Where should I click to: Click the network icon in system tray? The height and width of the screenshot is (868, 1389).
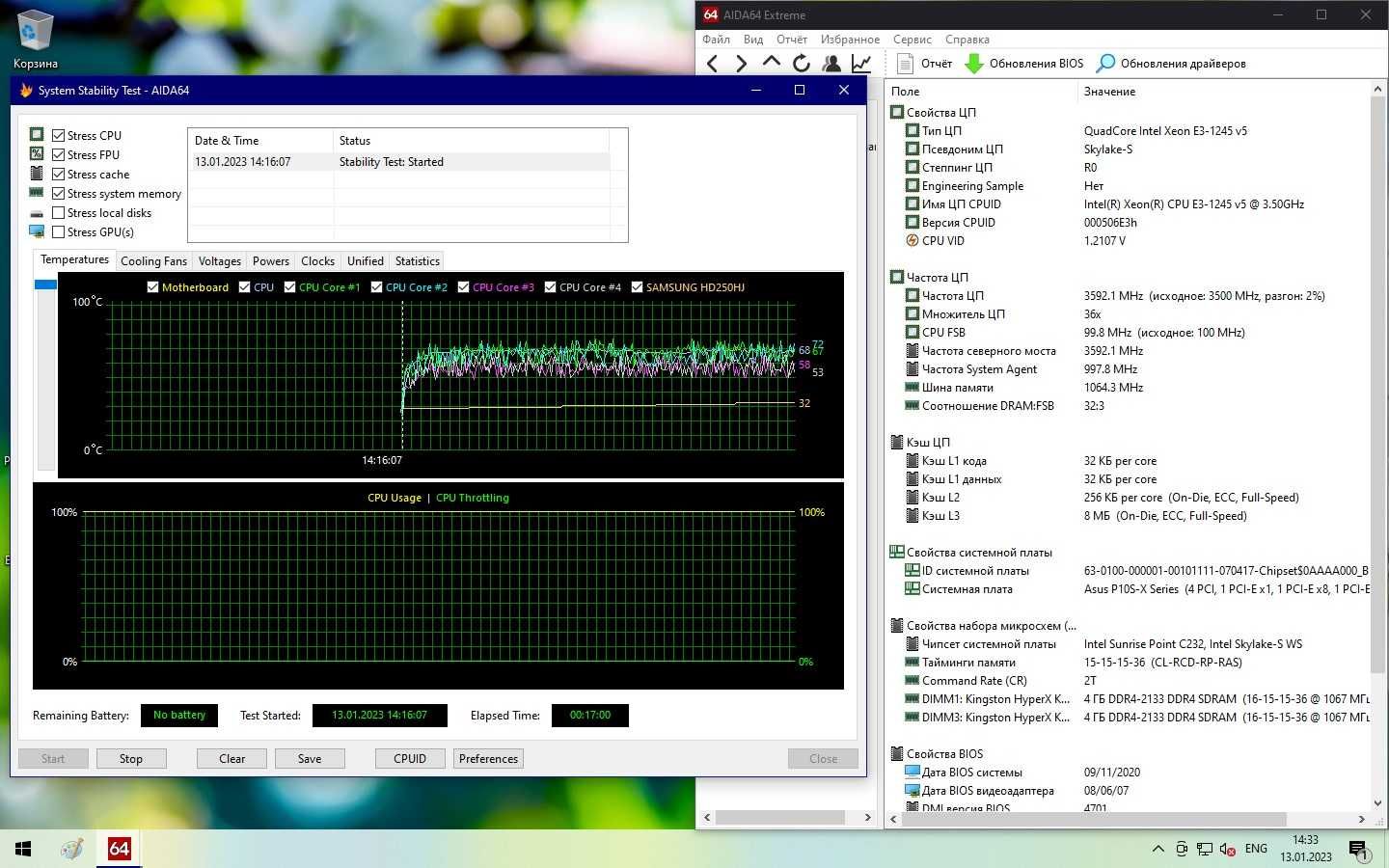point(1205,849)
